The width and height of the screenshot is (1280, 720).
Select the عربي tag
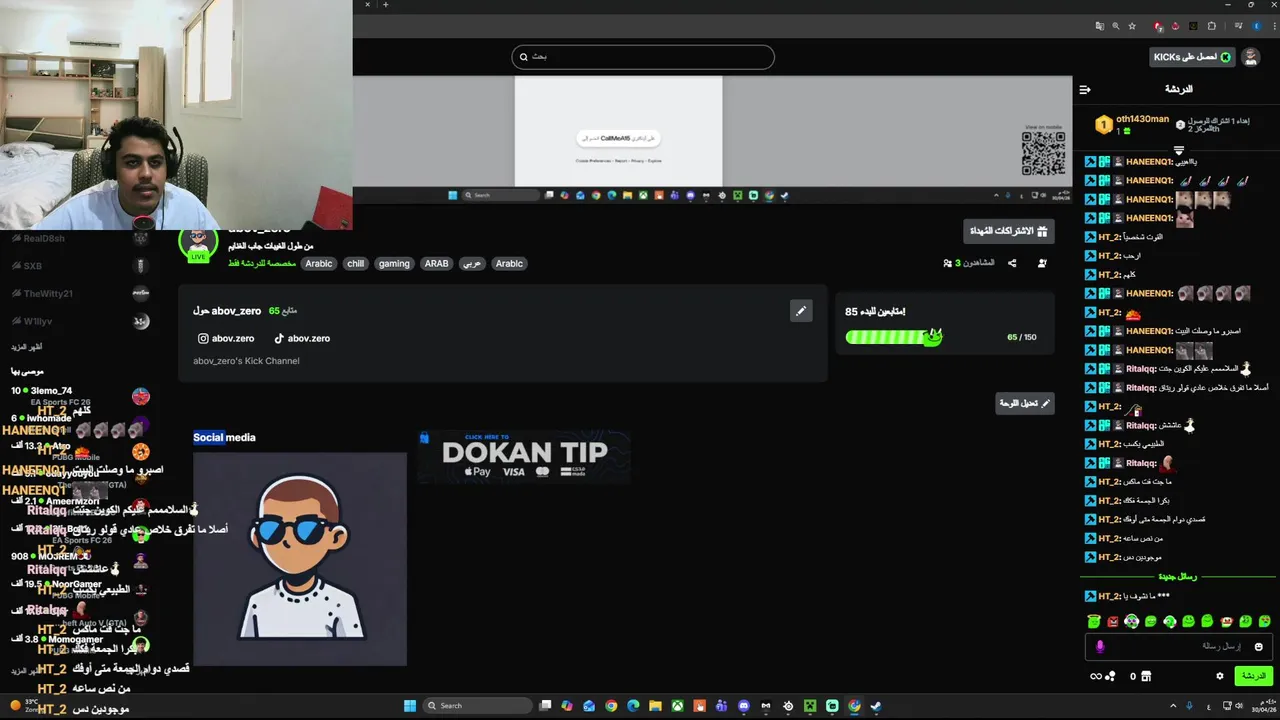[472, 264]
